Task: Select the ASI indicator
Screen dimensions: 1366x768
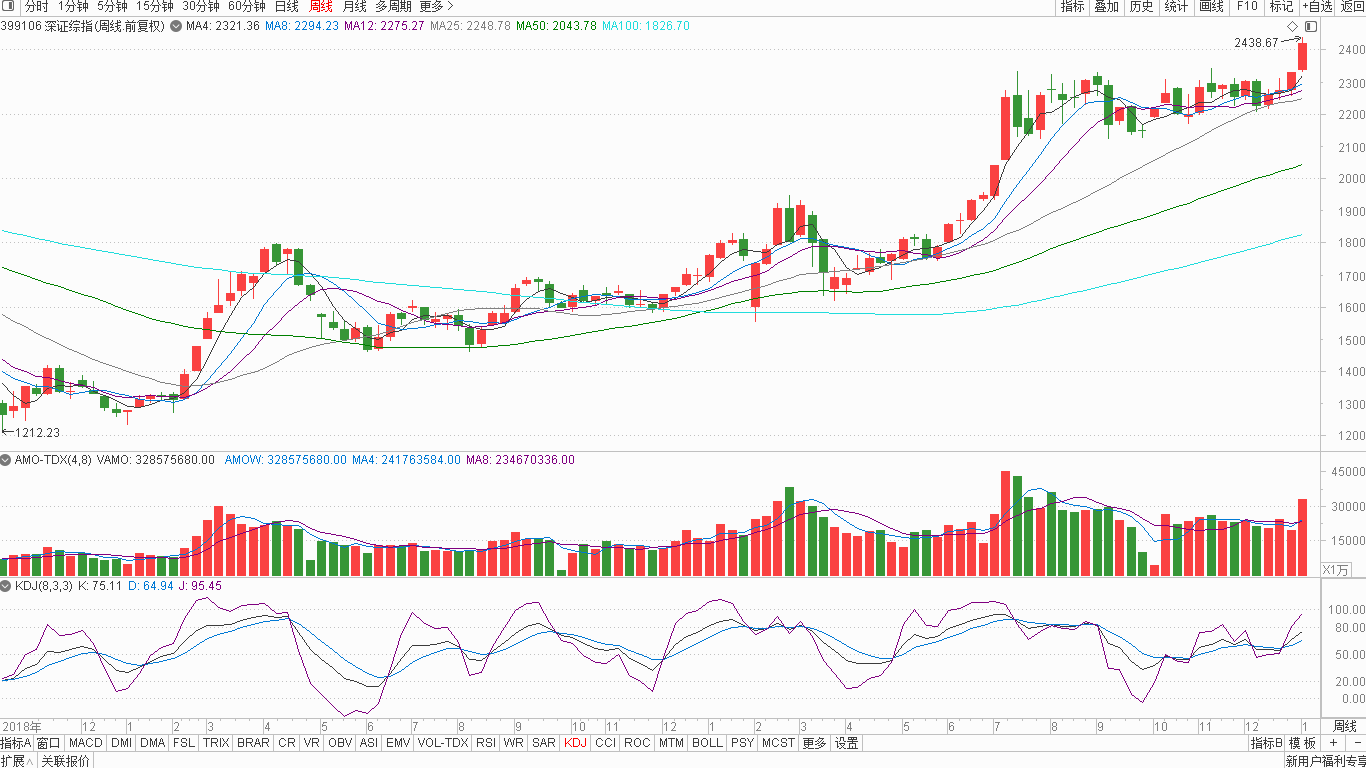Action: pyautogui.click(x=369, y=743)
